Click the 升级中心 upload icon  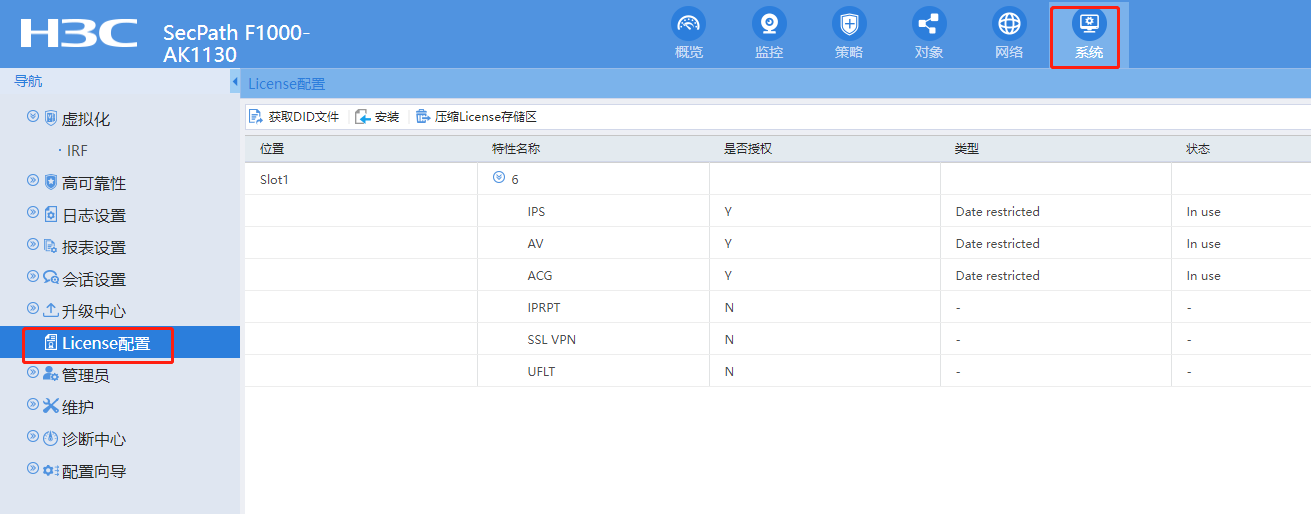[x=51, y=310]
